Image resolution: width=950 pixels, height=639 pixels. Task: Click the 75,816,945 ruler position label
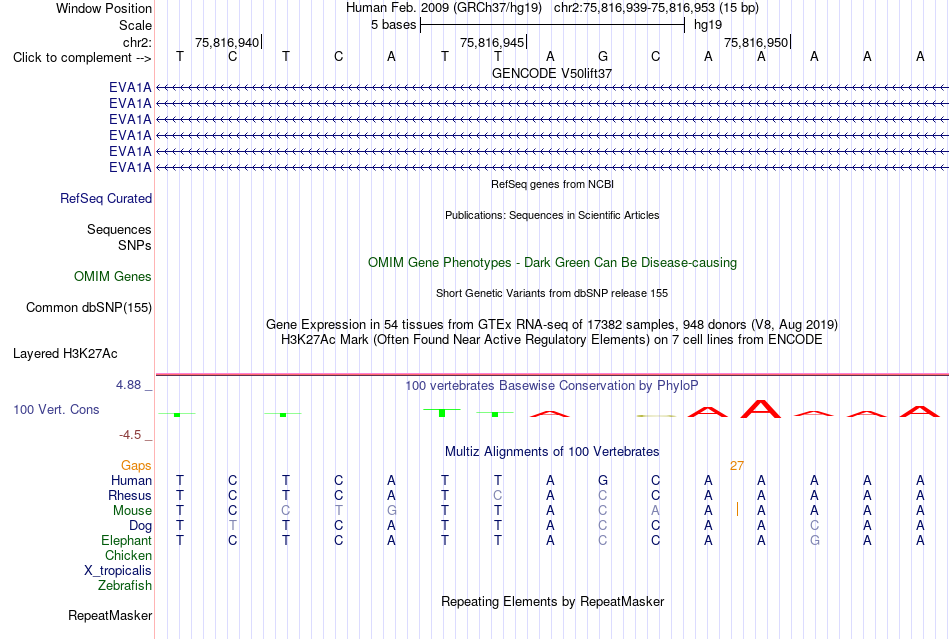coord(491,42)
